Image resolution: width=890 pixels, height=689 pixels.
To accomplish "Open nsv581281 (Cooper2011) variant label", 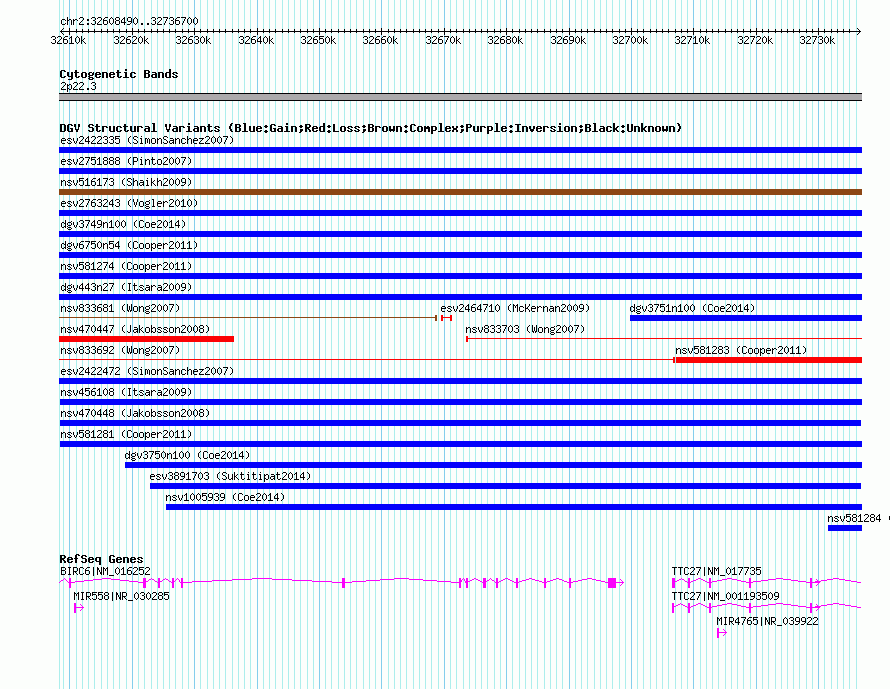I will pyautogui.click(x=126, y=434).
